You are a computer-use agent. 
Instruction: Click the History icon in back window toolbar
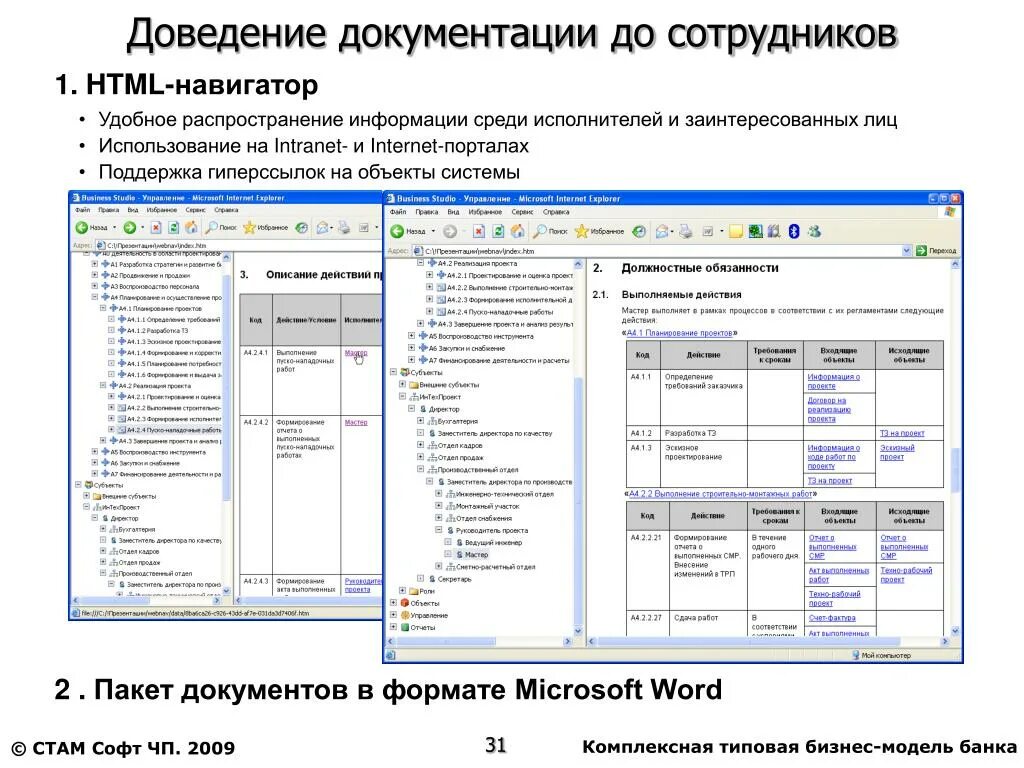pos(301,227)
